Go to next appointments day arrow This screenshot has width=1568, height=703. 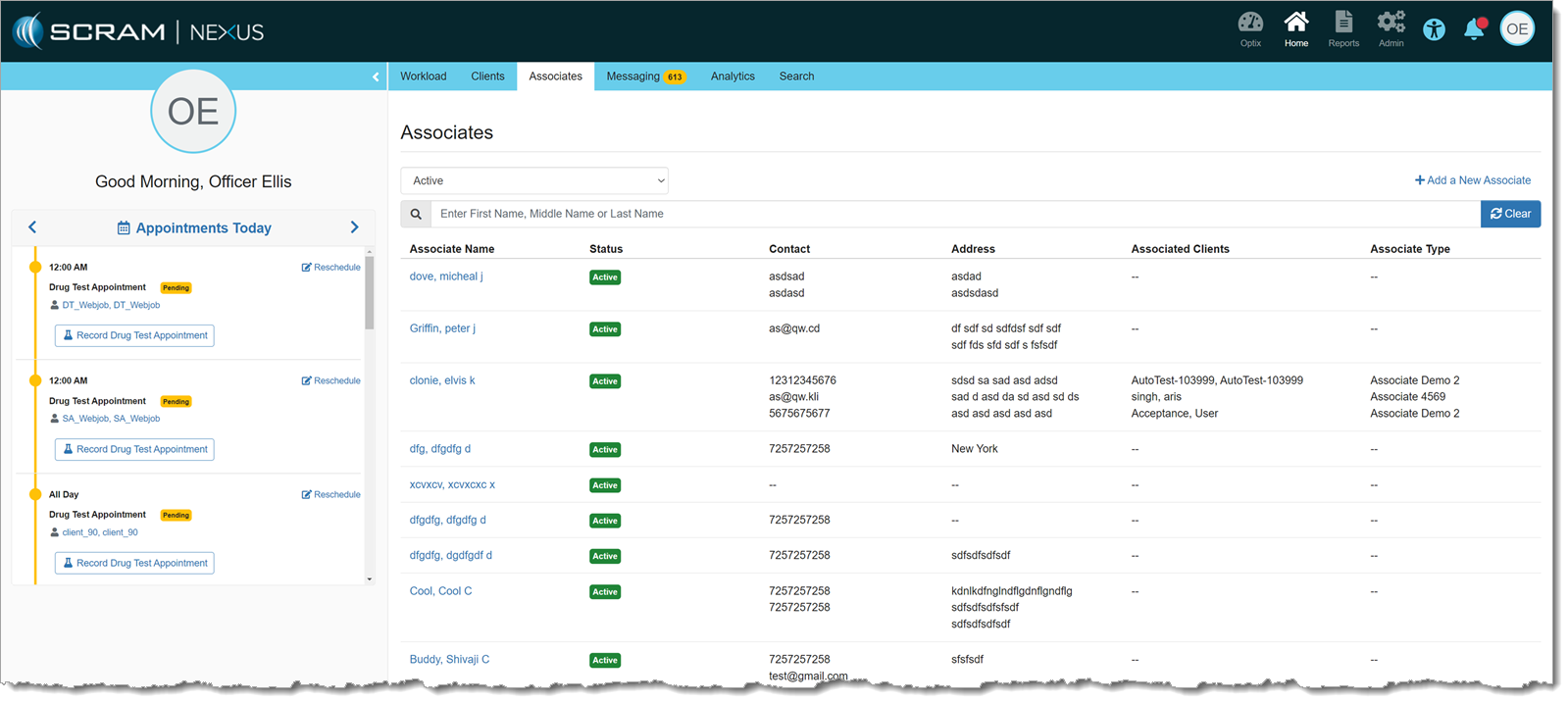355,227
